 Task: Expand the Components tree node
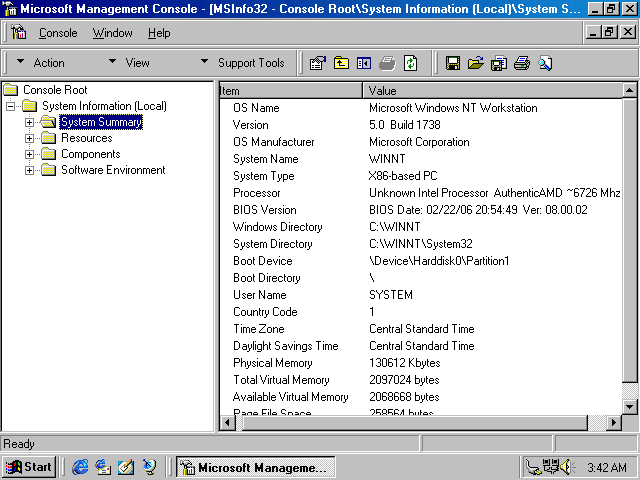[29, 154]
